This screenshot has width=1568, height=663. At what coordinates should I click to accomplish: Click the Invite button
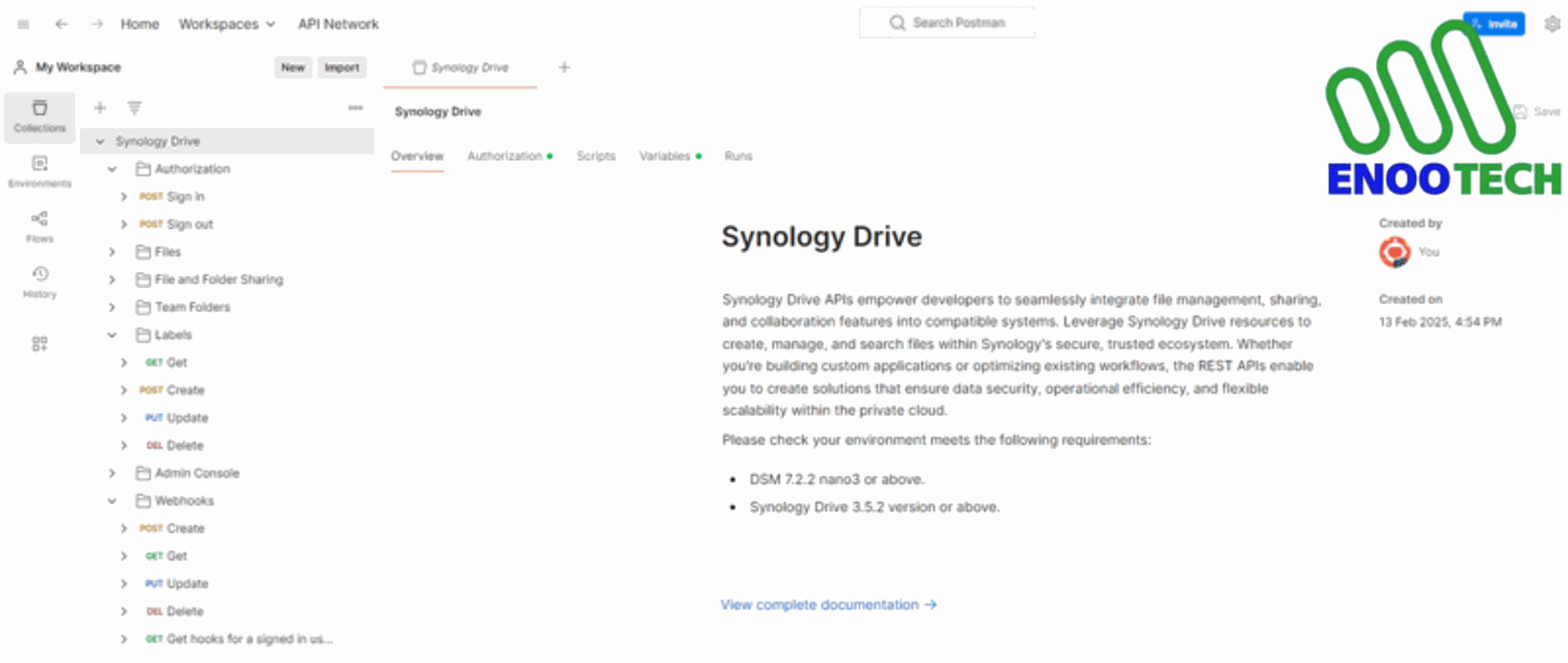(1494, 24)
